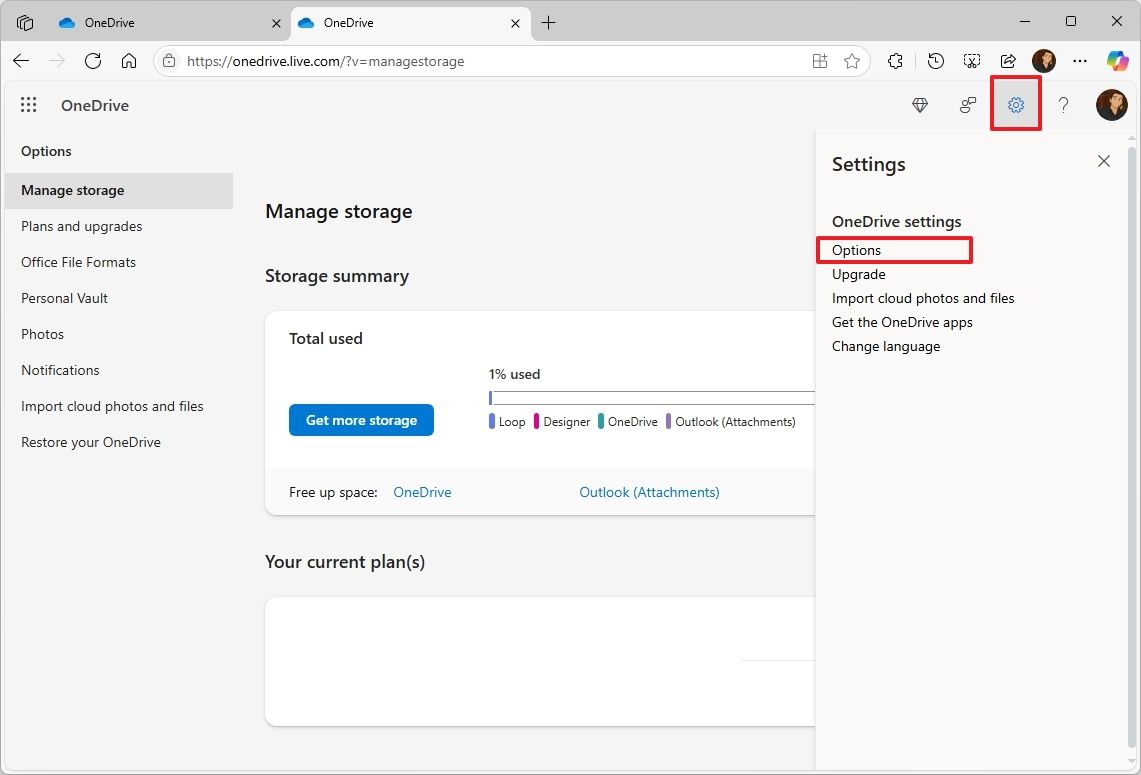This screenshot has height=775, width=1141.
Task: Click the Help question mark icon
Action: (1064, 105)
